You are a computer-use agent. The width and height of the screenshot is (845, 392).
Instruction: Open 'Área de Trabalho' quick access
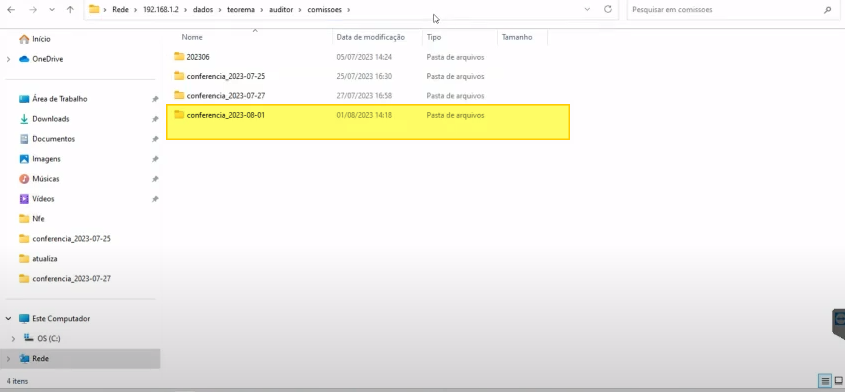(x=60, y=99)
